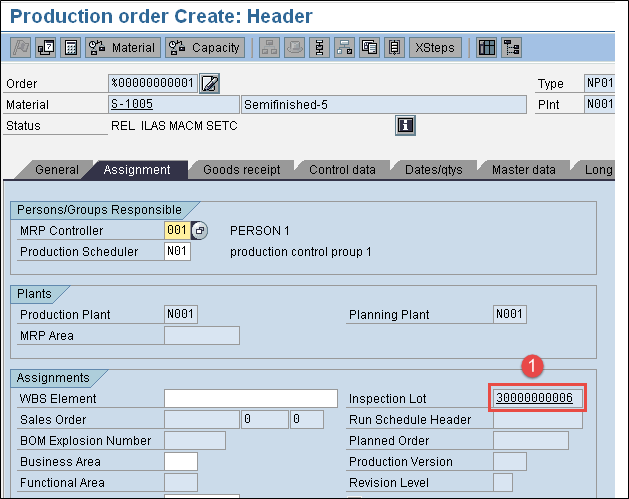Switch to the General tab

(57, 170)
